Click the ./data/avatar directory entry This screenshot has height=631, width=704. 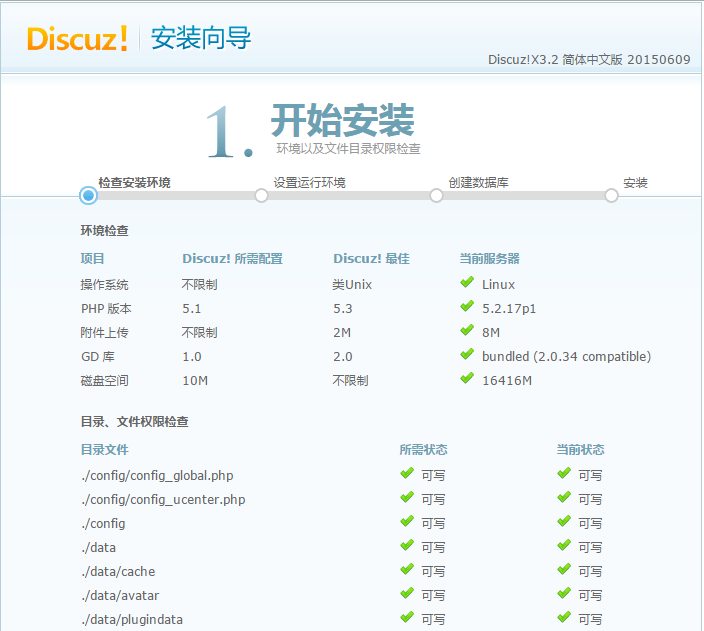[119, 595]
